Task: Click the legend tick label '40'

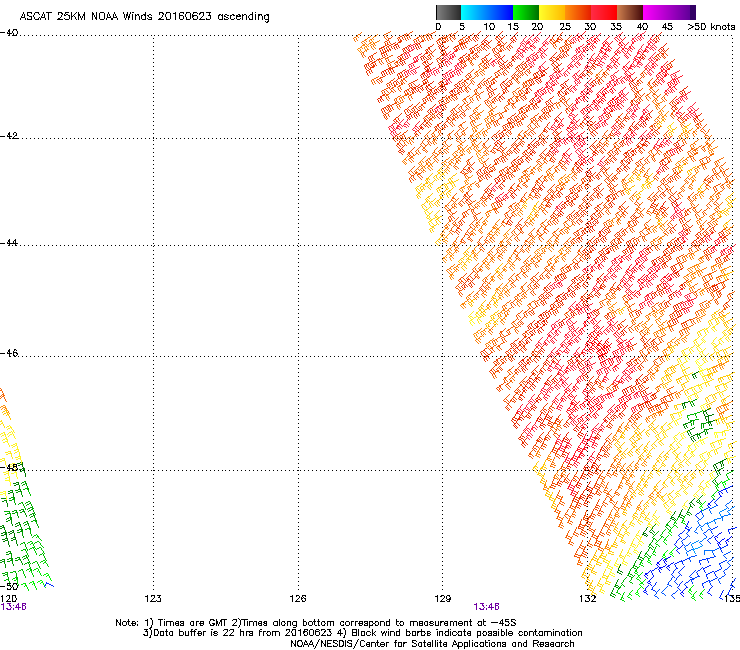Action: coord(642,27)
